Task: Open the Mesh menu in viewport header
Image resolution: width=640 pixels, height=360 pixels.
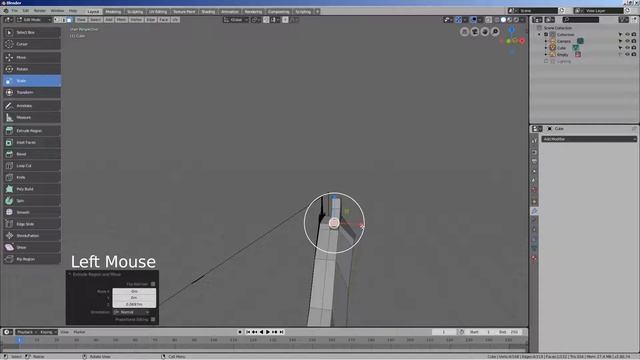Action: click(x=121, y=20)
